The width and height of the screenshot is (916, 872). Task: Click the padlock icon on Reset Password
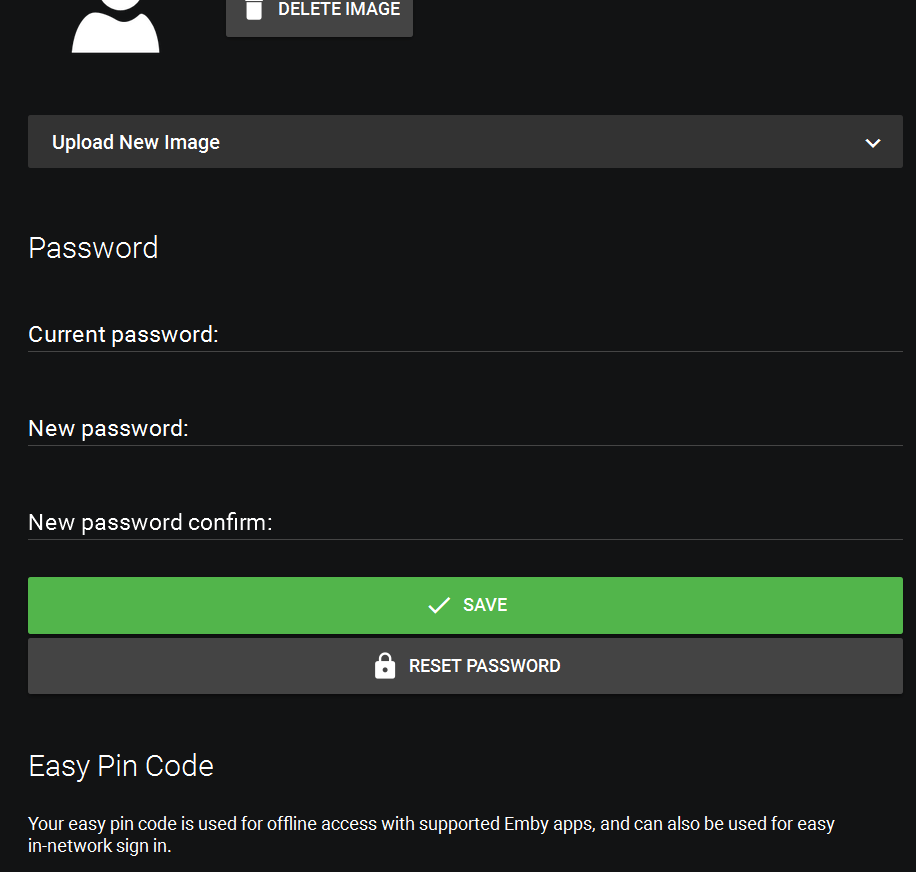pos(385,666)
